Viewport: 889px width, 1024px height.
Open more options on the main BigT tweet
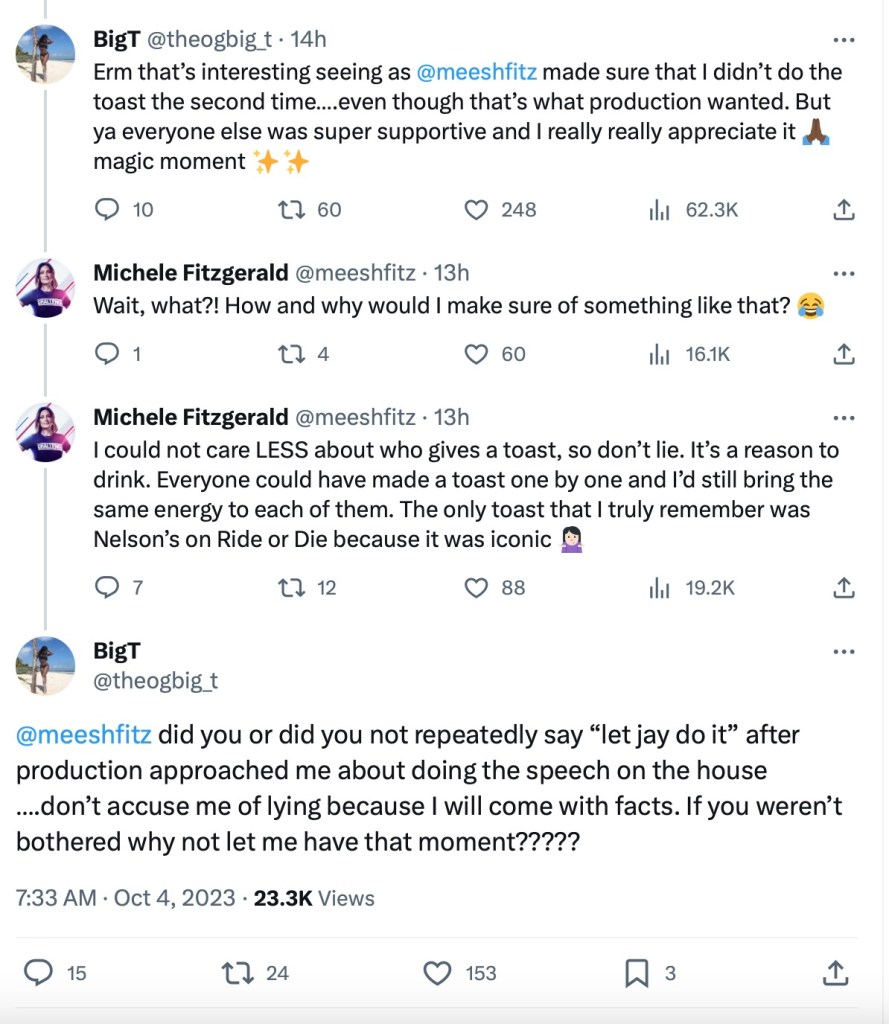pyautogui.click(x=844, y=651)
